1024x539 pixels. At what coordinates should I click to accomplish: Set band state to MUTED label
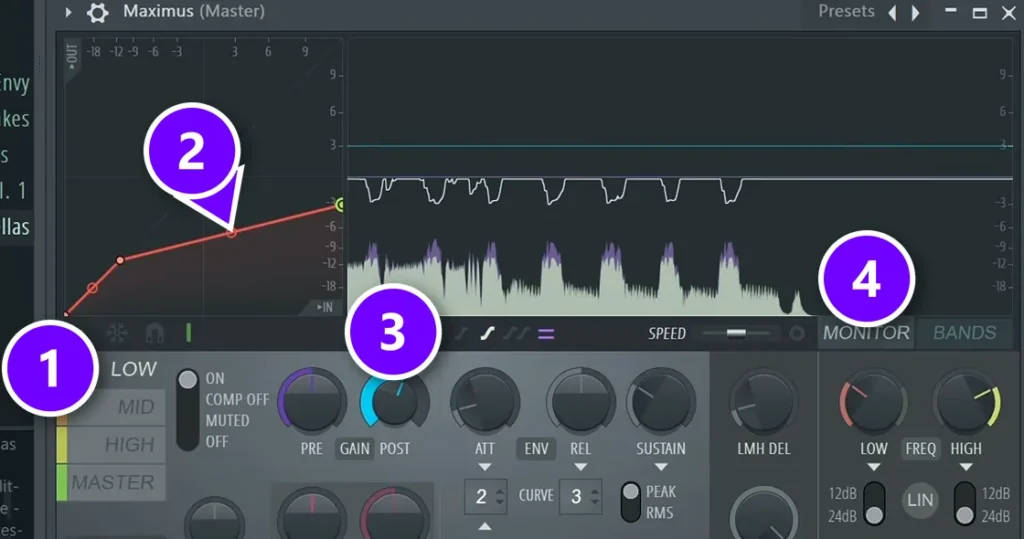click(x=227, y=421)
